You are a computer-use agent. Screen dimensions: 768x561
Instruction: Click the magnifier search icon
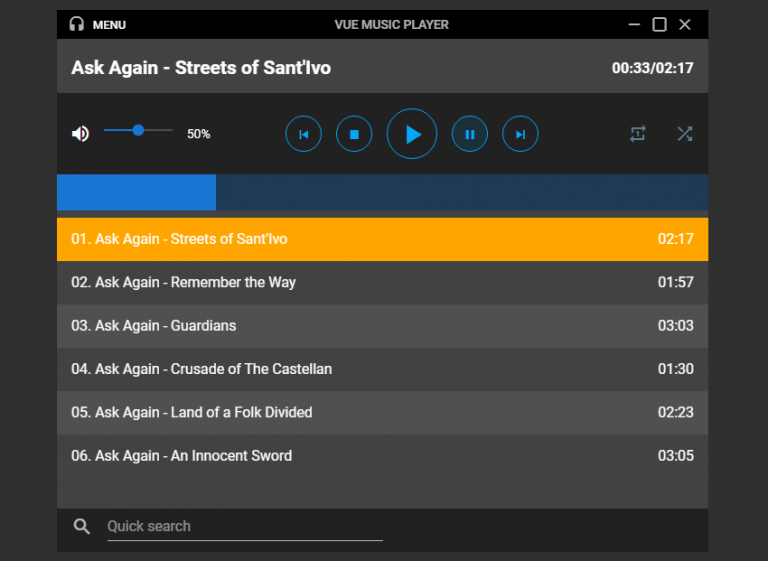(x=82, y=527)
